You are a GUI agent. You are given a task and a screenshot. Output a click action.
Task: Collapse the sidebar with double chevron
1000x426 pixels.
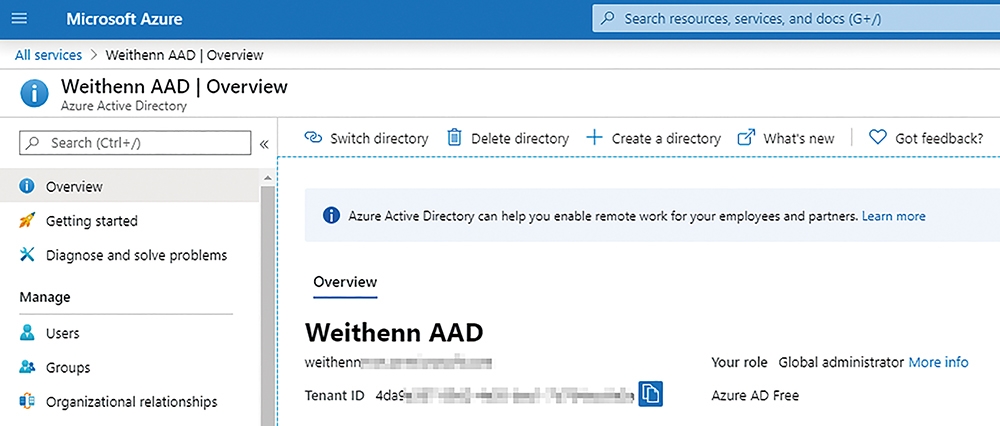(264, 144)
